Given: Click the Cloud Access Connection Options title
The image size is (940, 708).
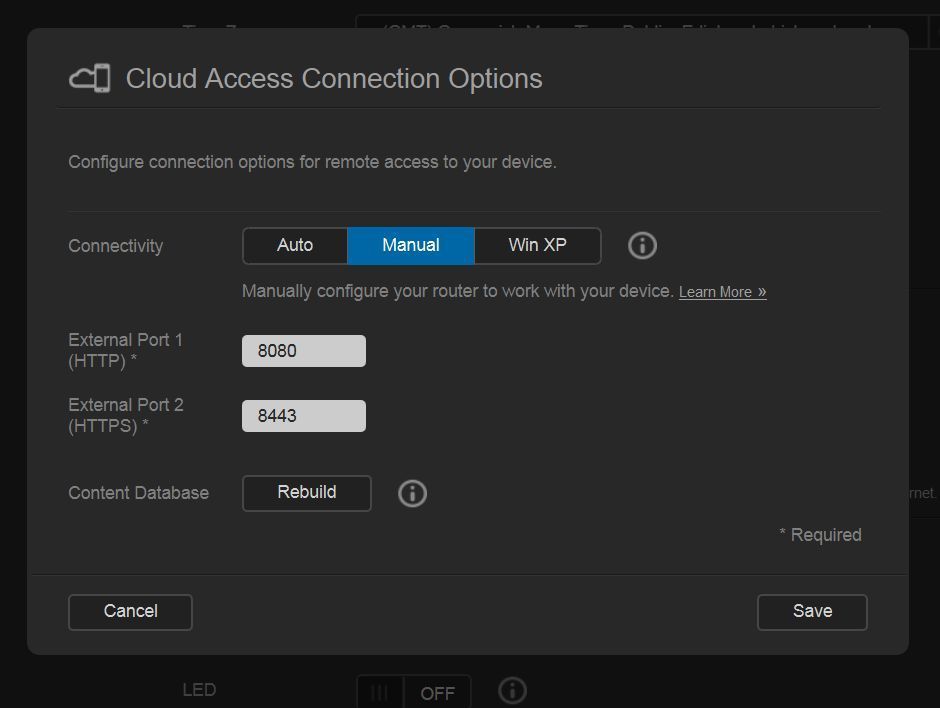Looking at the screenshot, I should click(x=334, y=79).
